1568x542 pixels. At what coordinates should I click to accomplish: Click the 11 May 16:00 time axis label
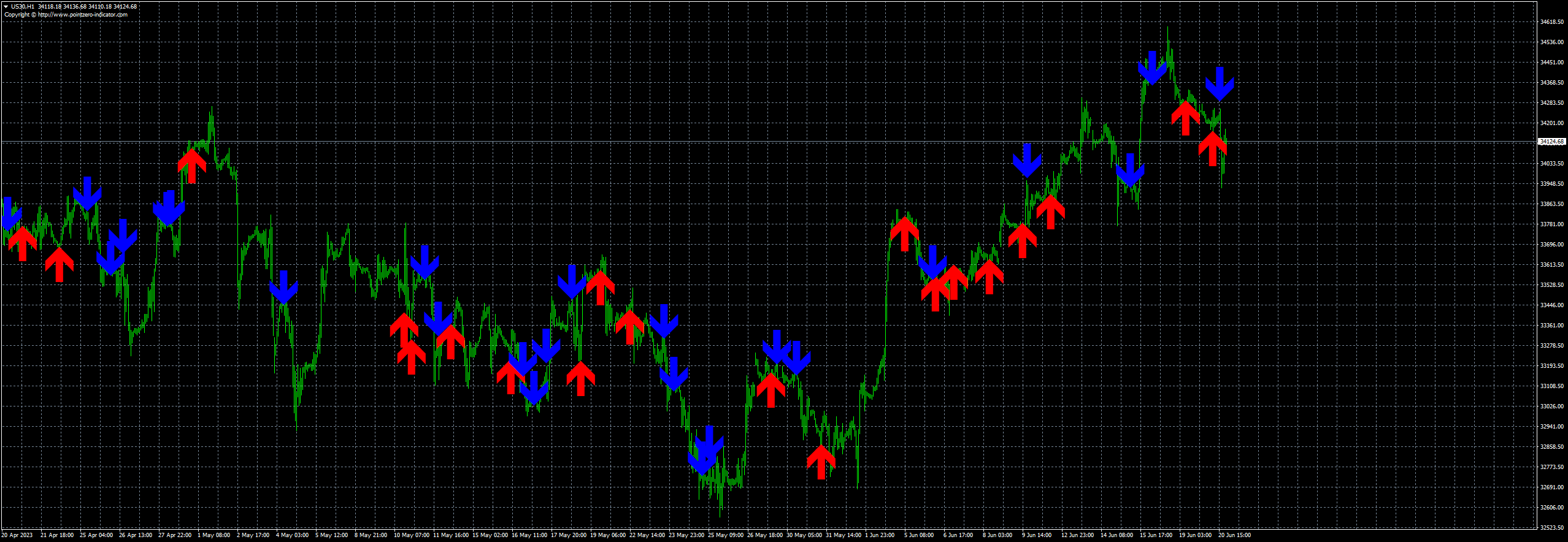451,535
